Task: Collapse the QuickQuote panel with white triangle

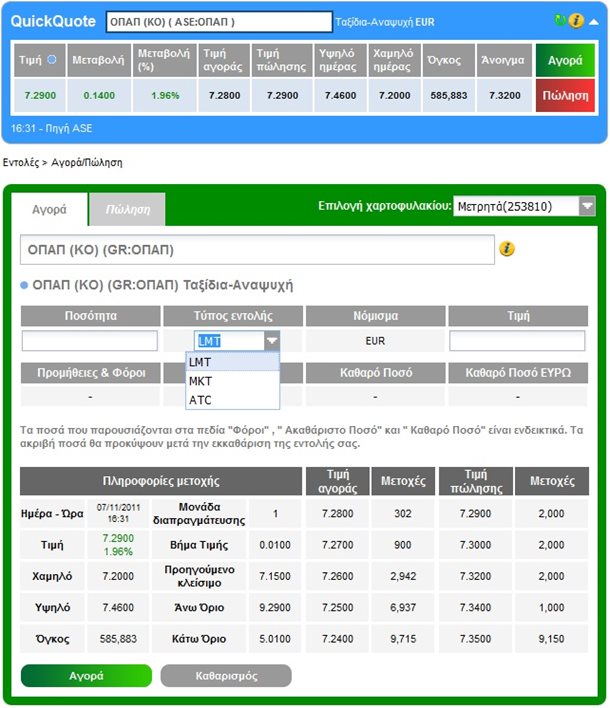Action: tap(594, 22)
